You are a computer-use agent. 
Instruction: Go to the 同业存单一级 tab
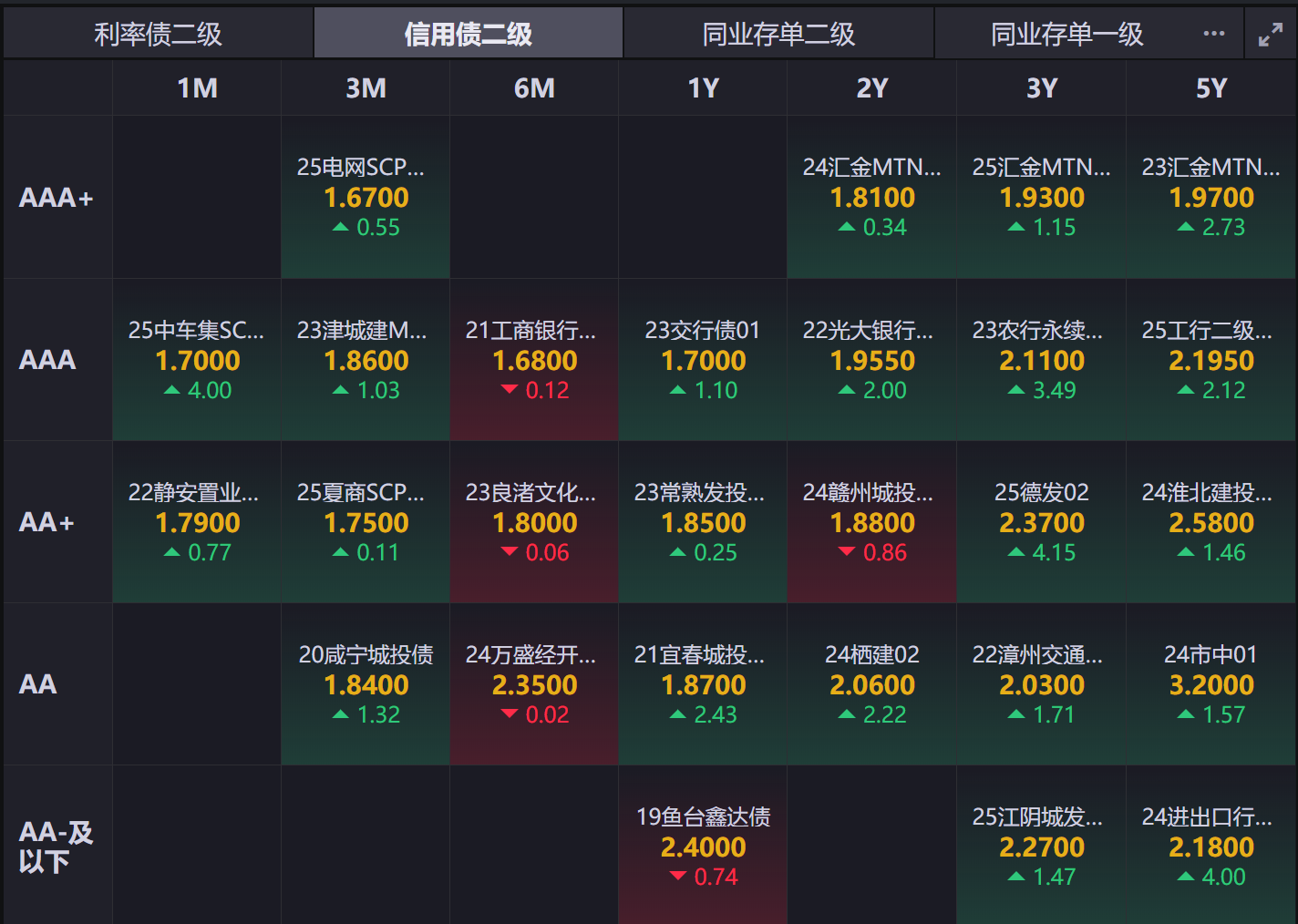1066,34
